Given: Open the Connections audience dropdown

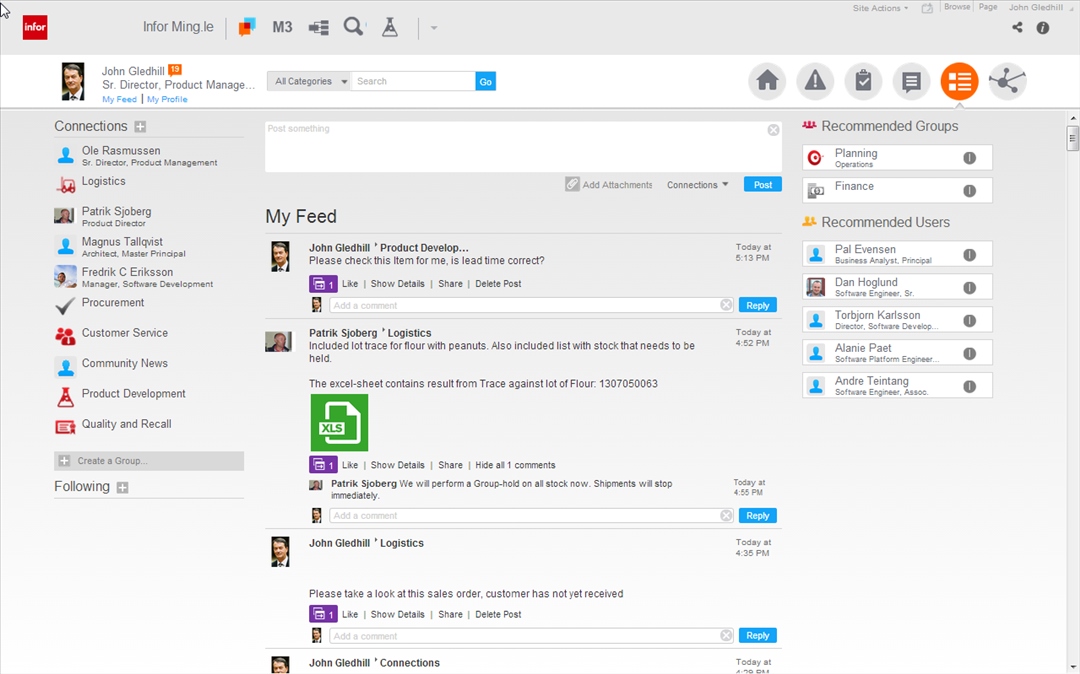Looking at the screenshot, I should pos(698,185).
